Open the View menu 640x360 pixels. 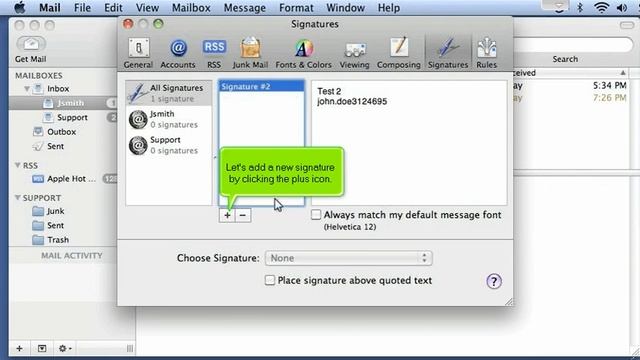(147, 7)
